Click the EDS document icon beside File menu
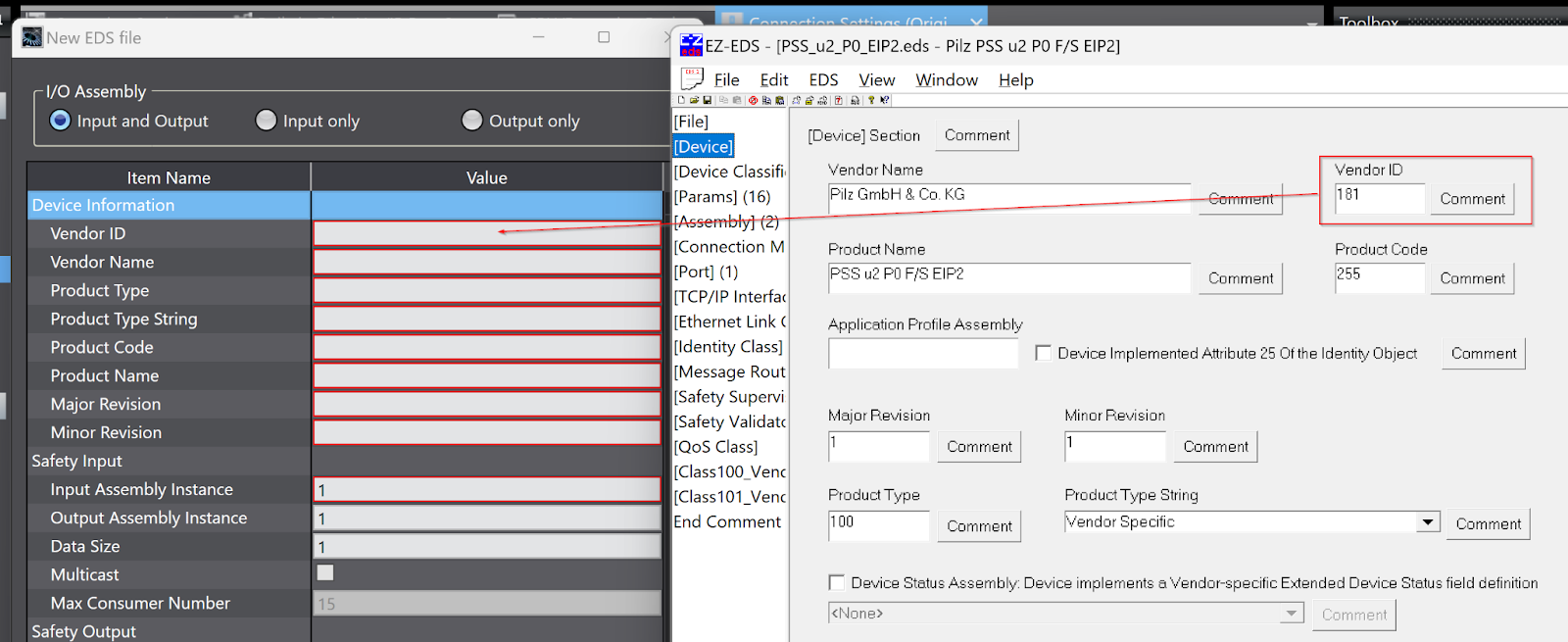 [692, 78]
